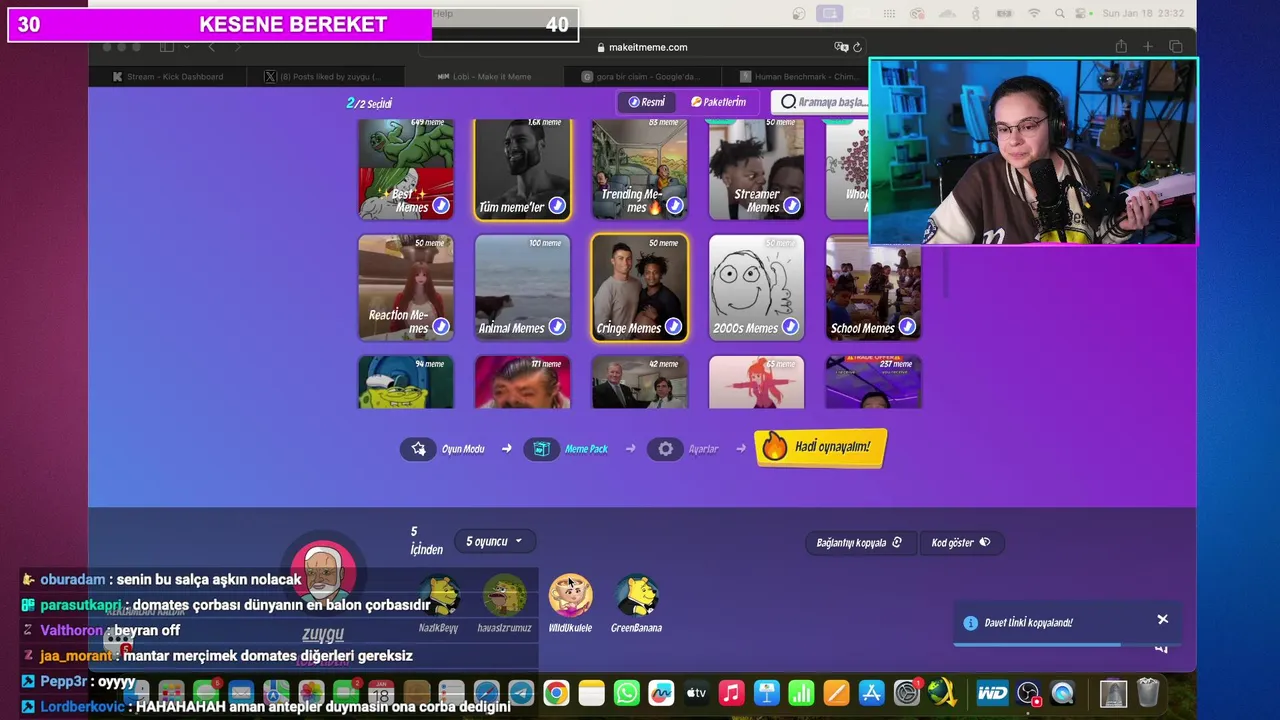Click the badge icon on Animal Memes card
Viewport: 1280px width, 720px height.
coord(557,327)
